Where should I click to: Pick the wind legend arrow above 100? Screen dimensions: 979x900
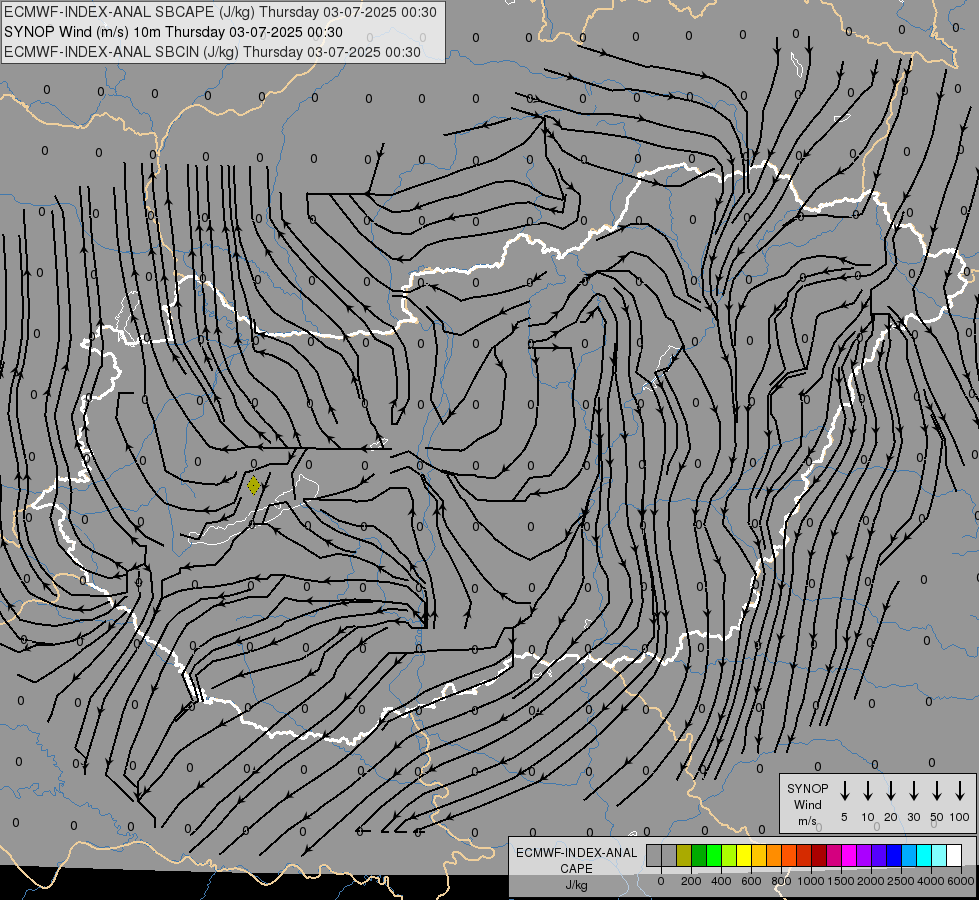point(960,791)
